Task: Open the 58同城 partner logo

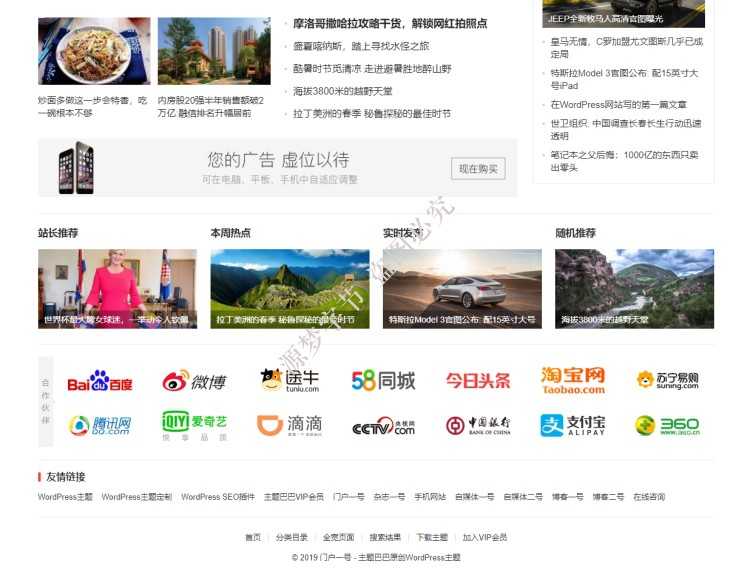Action: (x=384, y=381)
